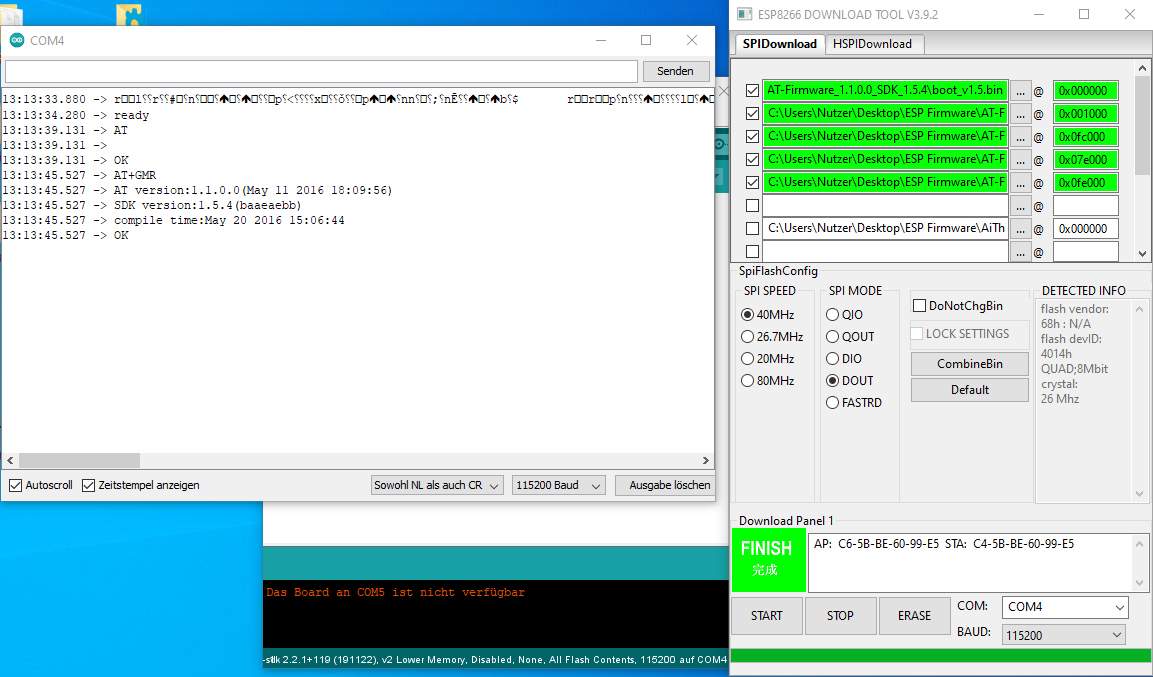This screenshot has width=1153, height=677.
Task: Click the ERASE button
Action: 914,616
